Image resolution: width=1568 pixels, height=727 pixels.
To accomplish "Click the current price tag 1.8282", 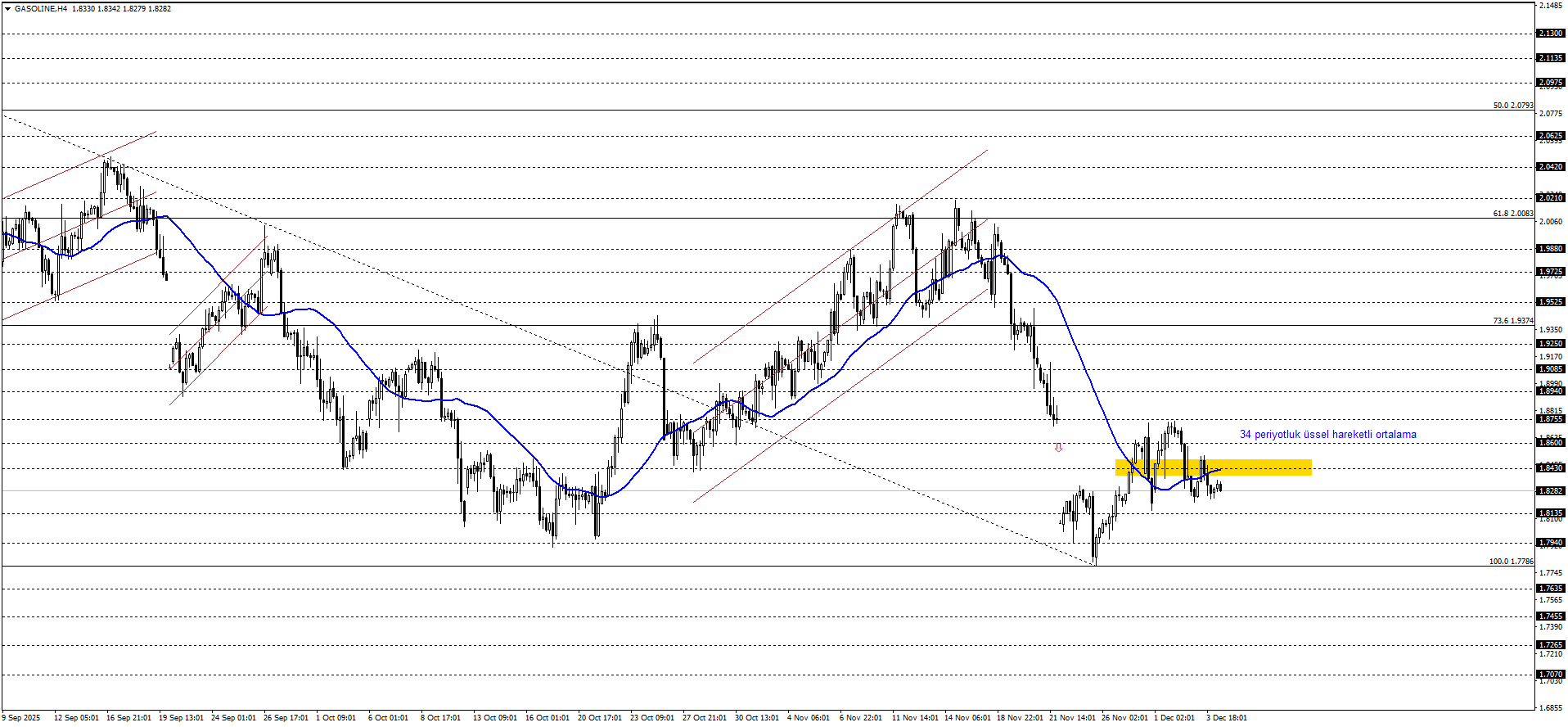I will (x=1550, y=491).
